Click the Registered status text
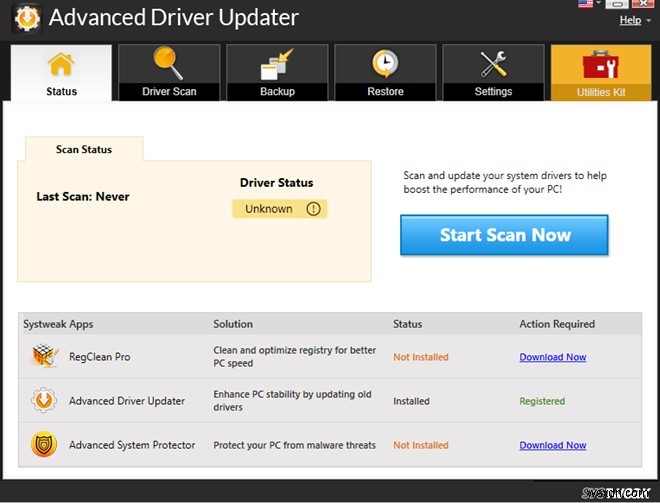 (x=542, y=401)
